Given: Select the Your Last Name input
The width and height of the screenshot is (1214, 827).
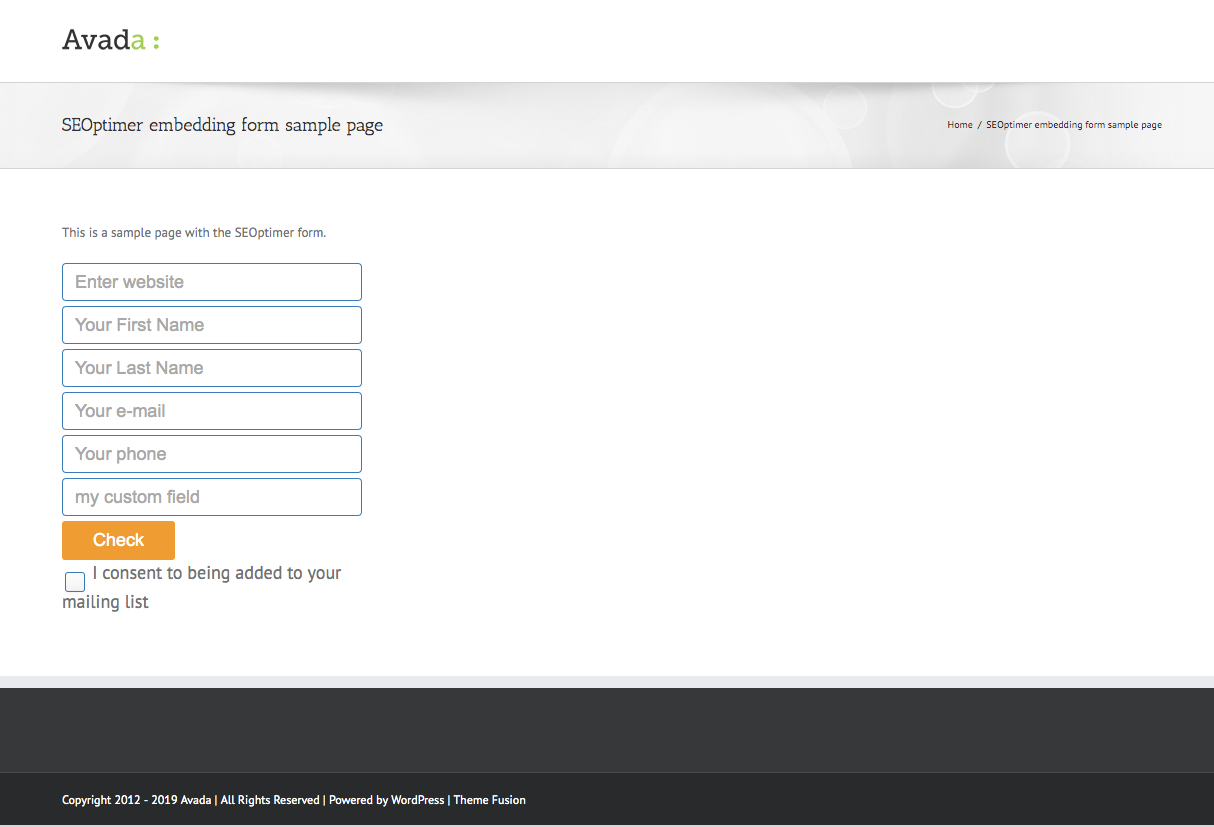Looking at the screenshot, I should coord(211,368).
